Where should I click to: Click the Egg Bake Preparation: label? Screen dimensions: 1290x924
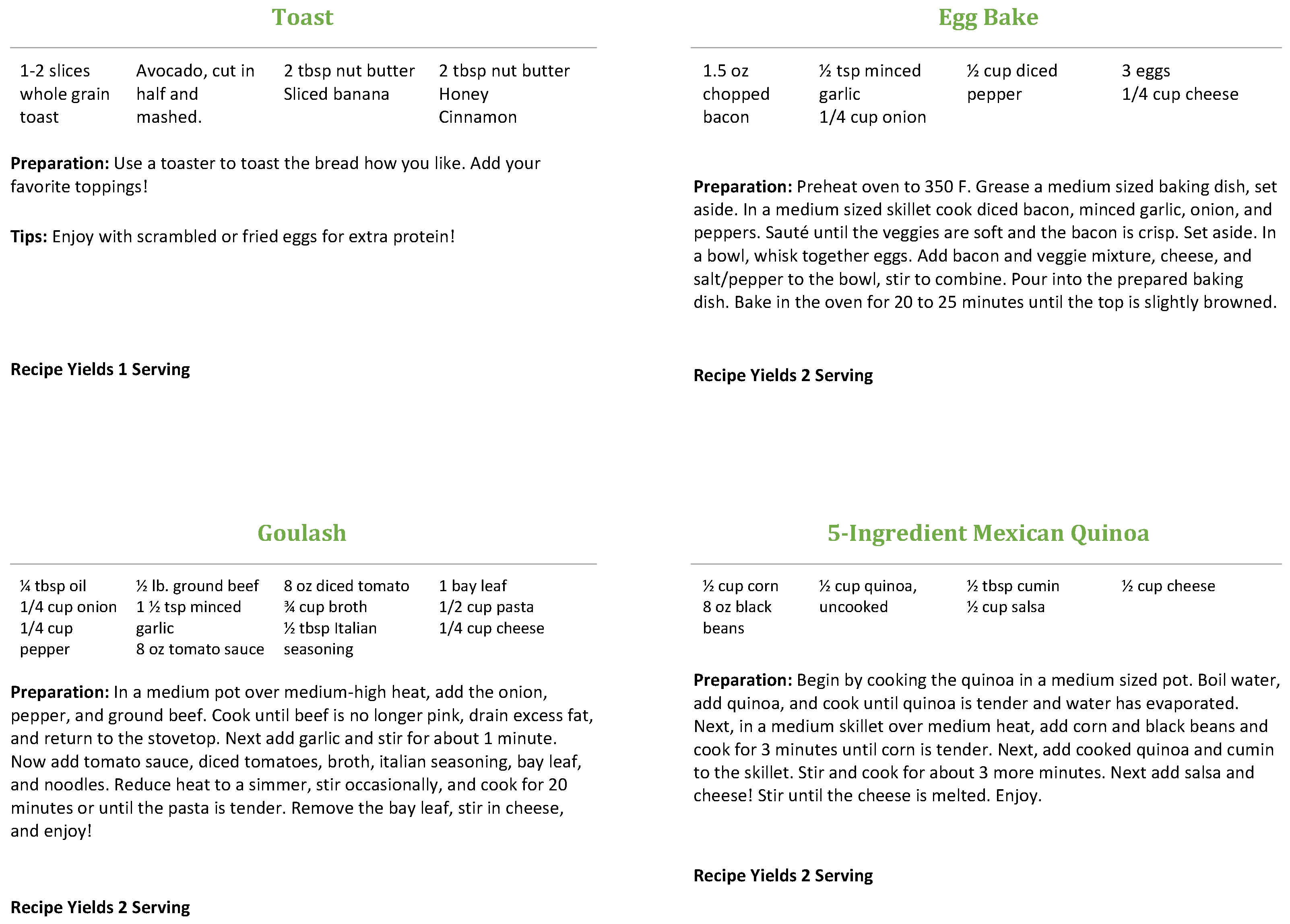click(x=742, y=187)
